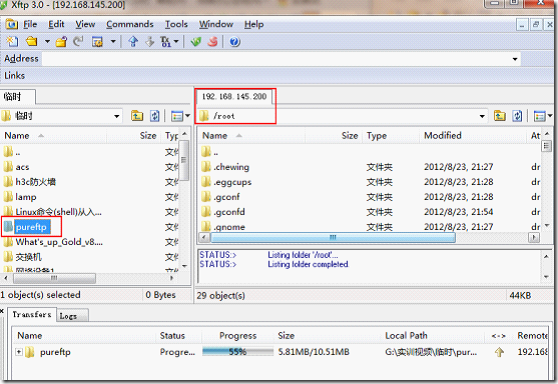The height and width of the screenshot is (384, 558).
Task: Expand dropdown arrow beside Properties icon
Action: click(x=113, y=42)
